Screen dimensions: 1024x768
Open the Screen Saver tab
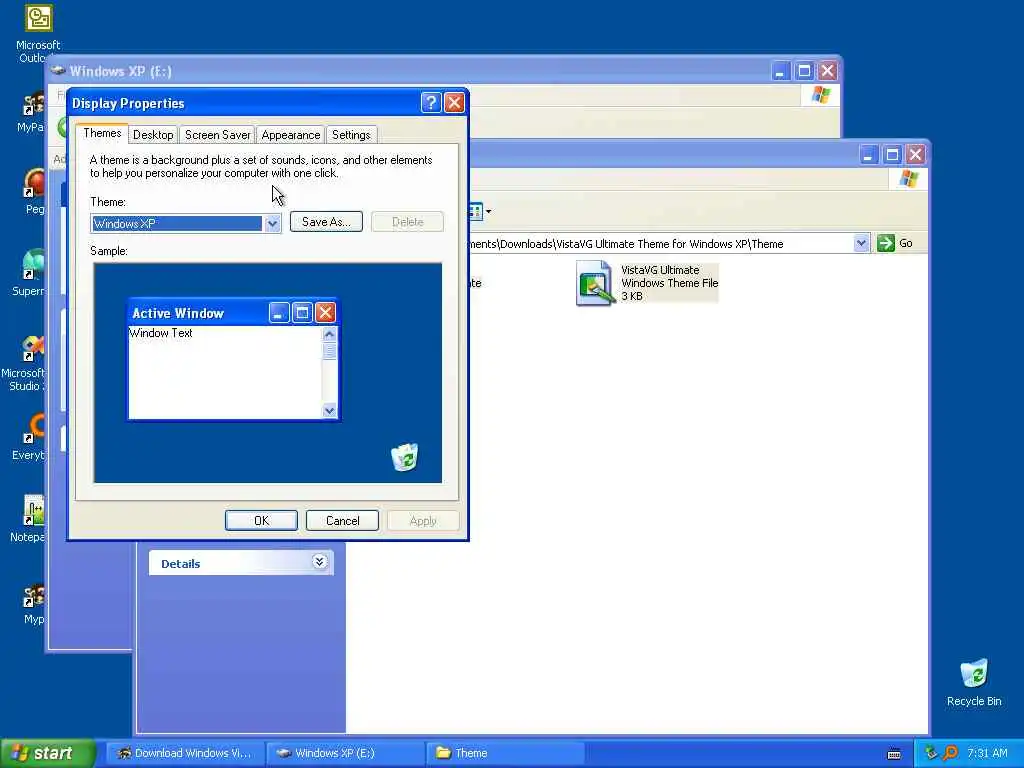click(217, 135)
